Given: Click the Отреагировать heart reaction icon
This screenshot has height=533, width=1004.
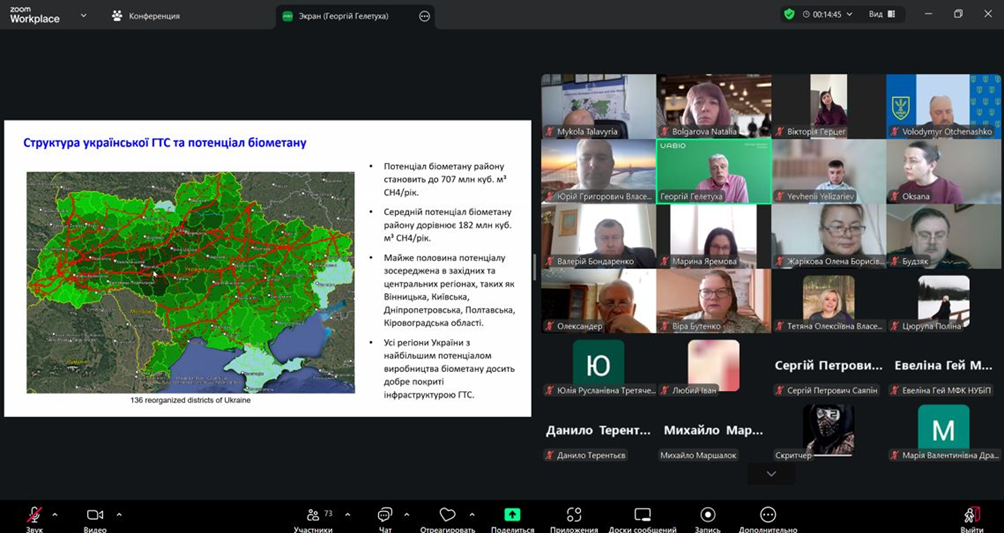Looking at the screenshot, I should pyautogui.click(x=447, y=514).
